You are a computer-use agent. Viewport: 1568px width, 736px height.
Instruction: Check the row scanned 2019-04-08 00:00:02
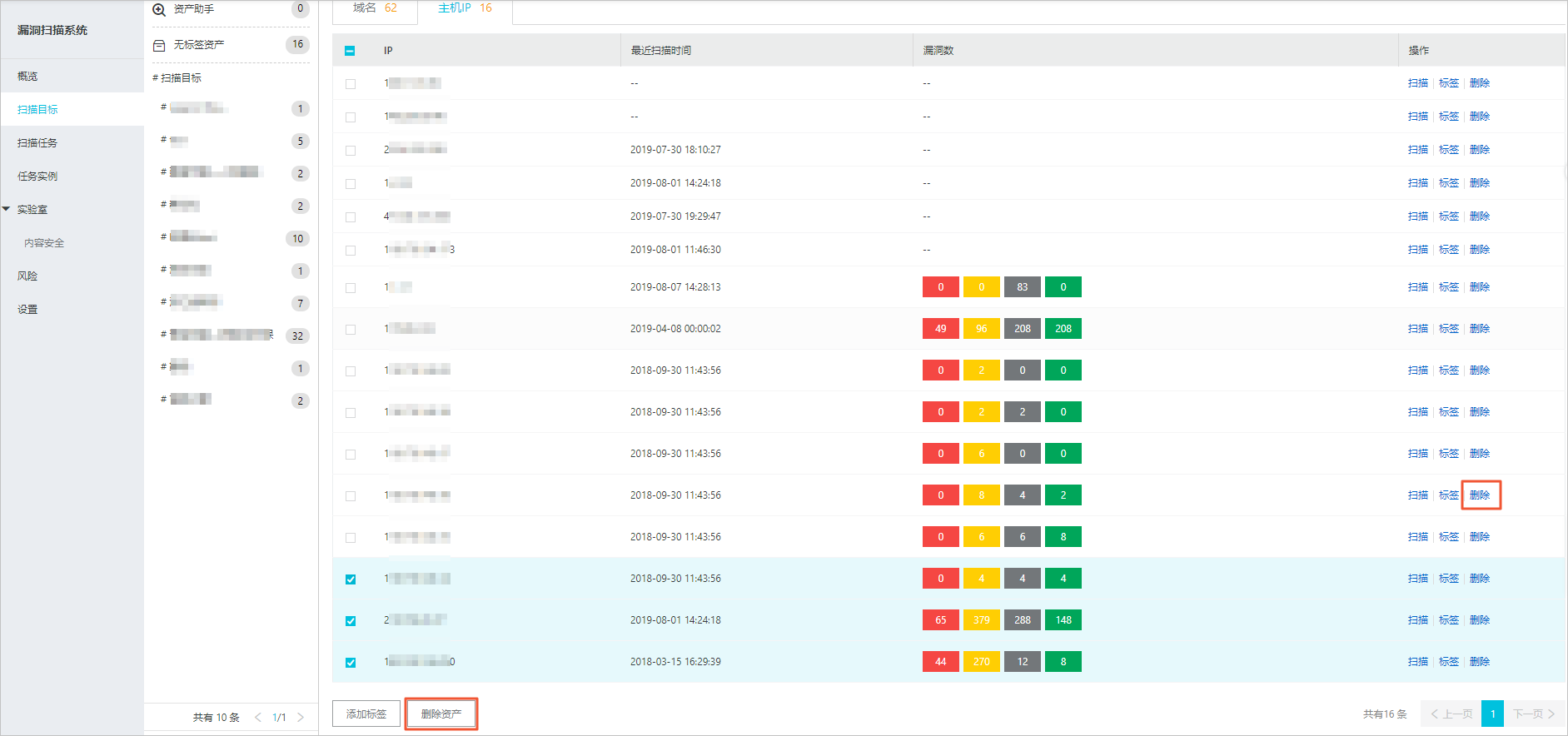pyautogui.click(x=351, y=330)
